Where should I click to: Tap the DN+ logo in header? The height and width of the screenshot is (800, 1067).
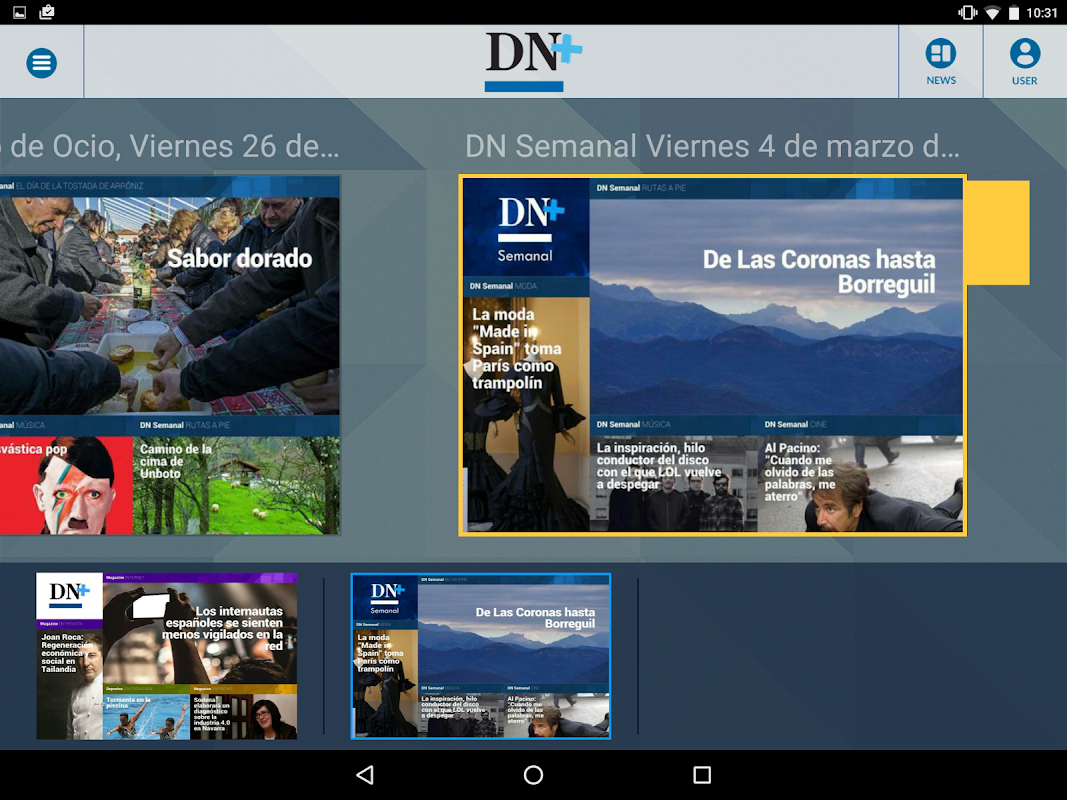tap(533, 61)
